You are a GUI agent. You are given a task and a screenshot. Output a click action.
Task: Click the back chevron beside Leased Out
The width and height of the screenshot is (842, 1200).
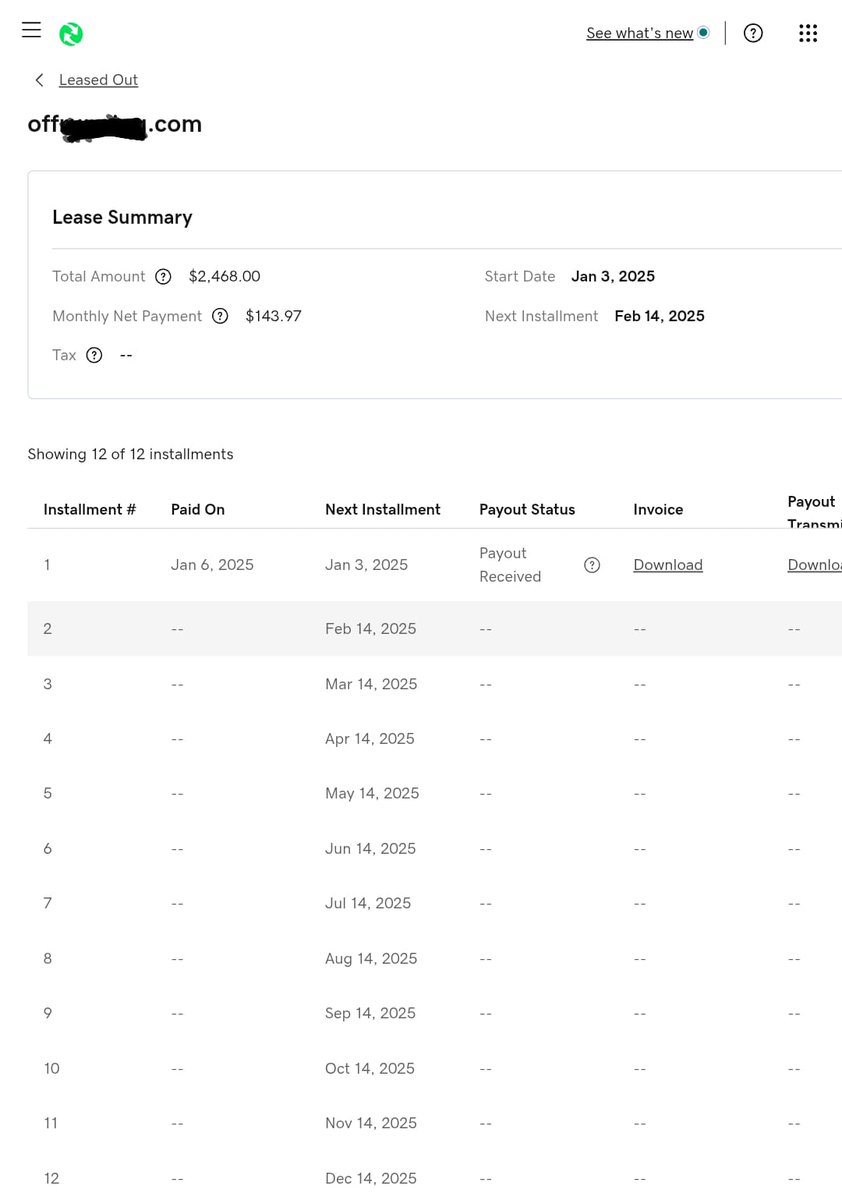pos(39,80)
